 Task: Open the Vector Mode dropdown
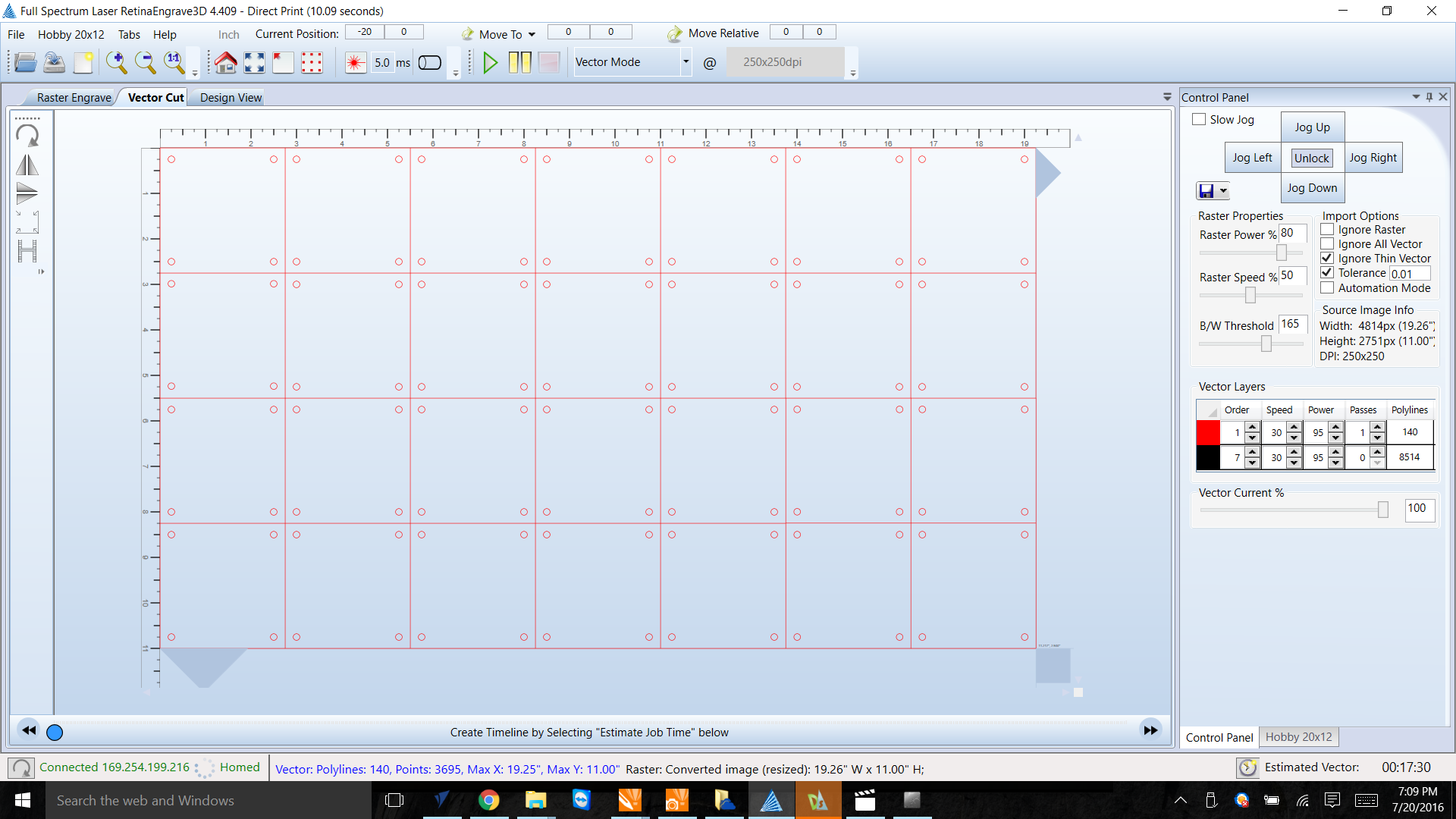point(686,62)
